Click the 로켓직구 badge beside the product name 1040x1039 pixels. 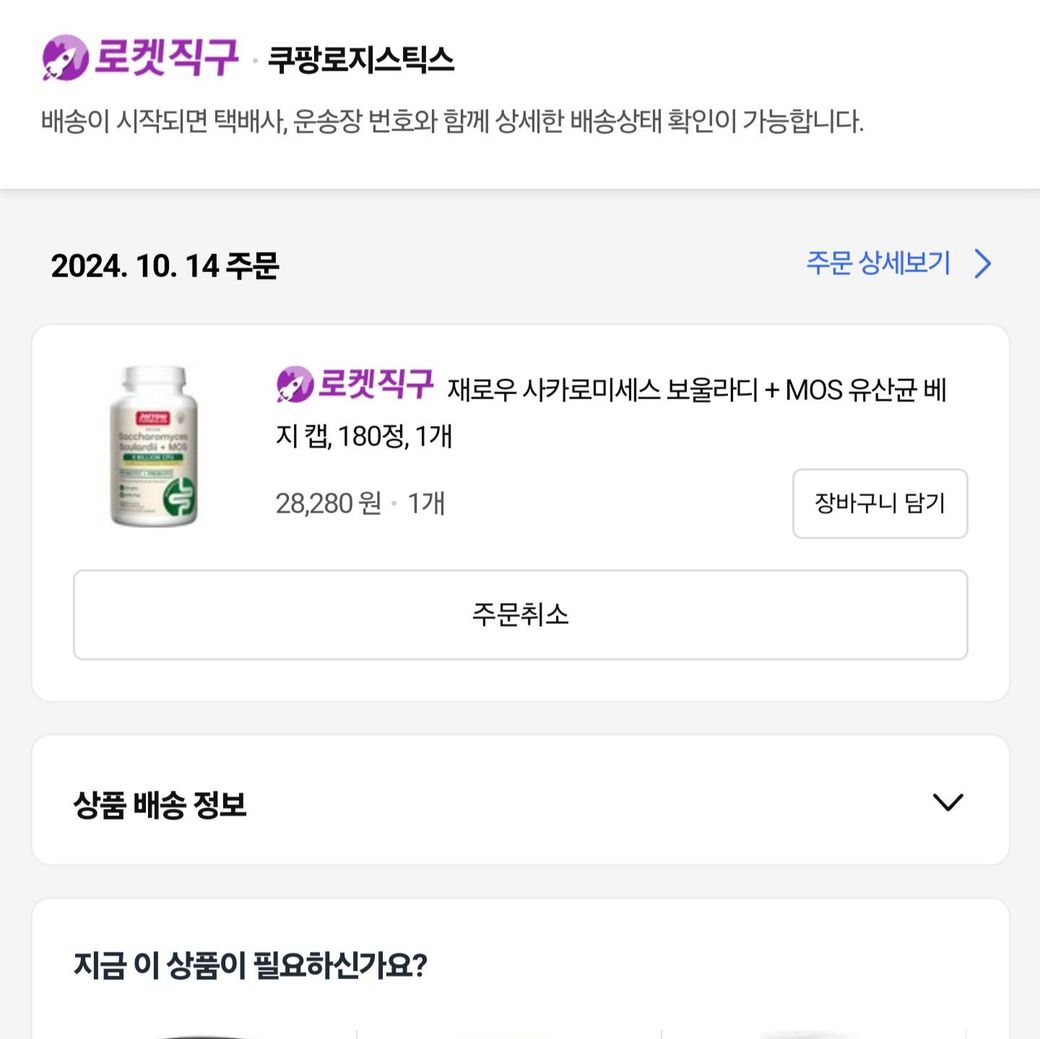[355, 384]
